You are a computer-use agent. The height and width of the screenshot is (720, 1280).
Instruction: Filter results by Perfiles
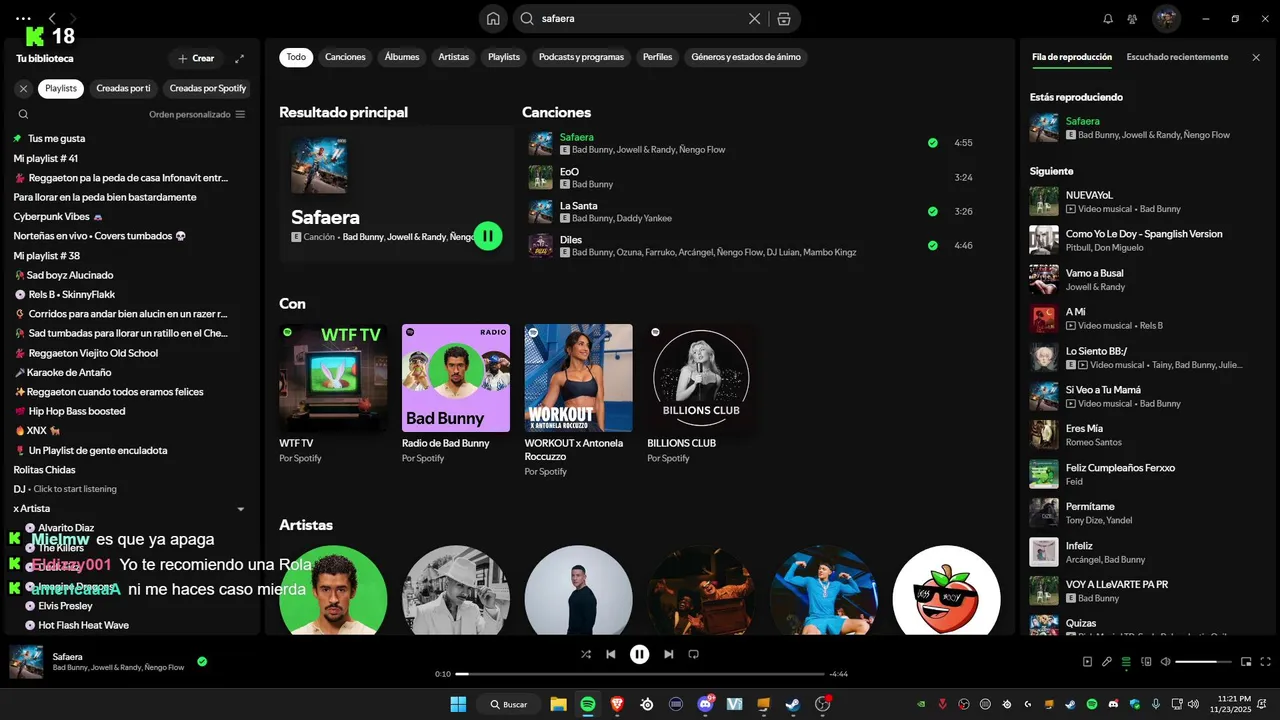point(657,57)
